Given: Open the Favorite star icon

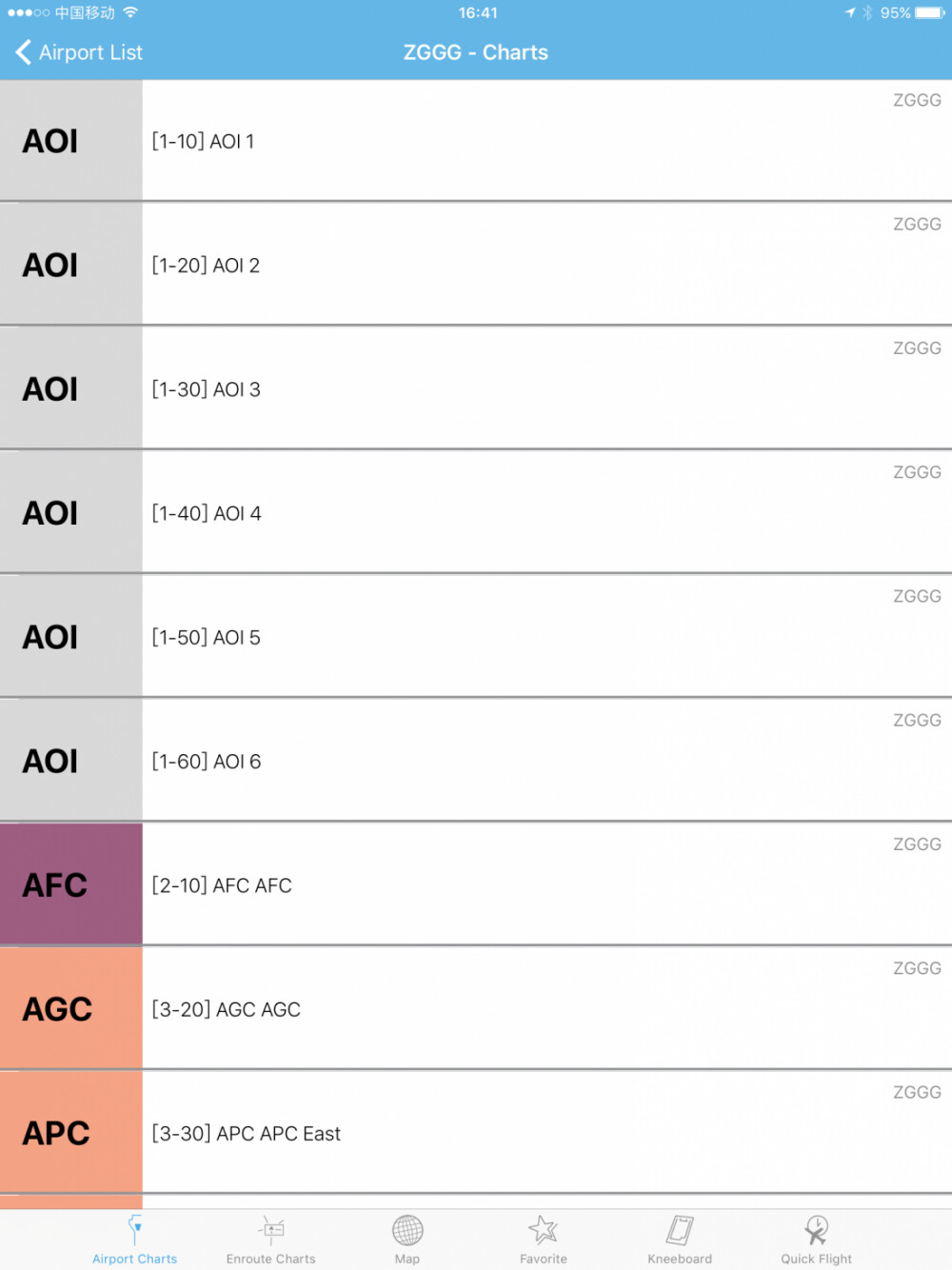Looking at the screenshot, I should pos(544,1230).
